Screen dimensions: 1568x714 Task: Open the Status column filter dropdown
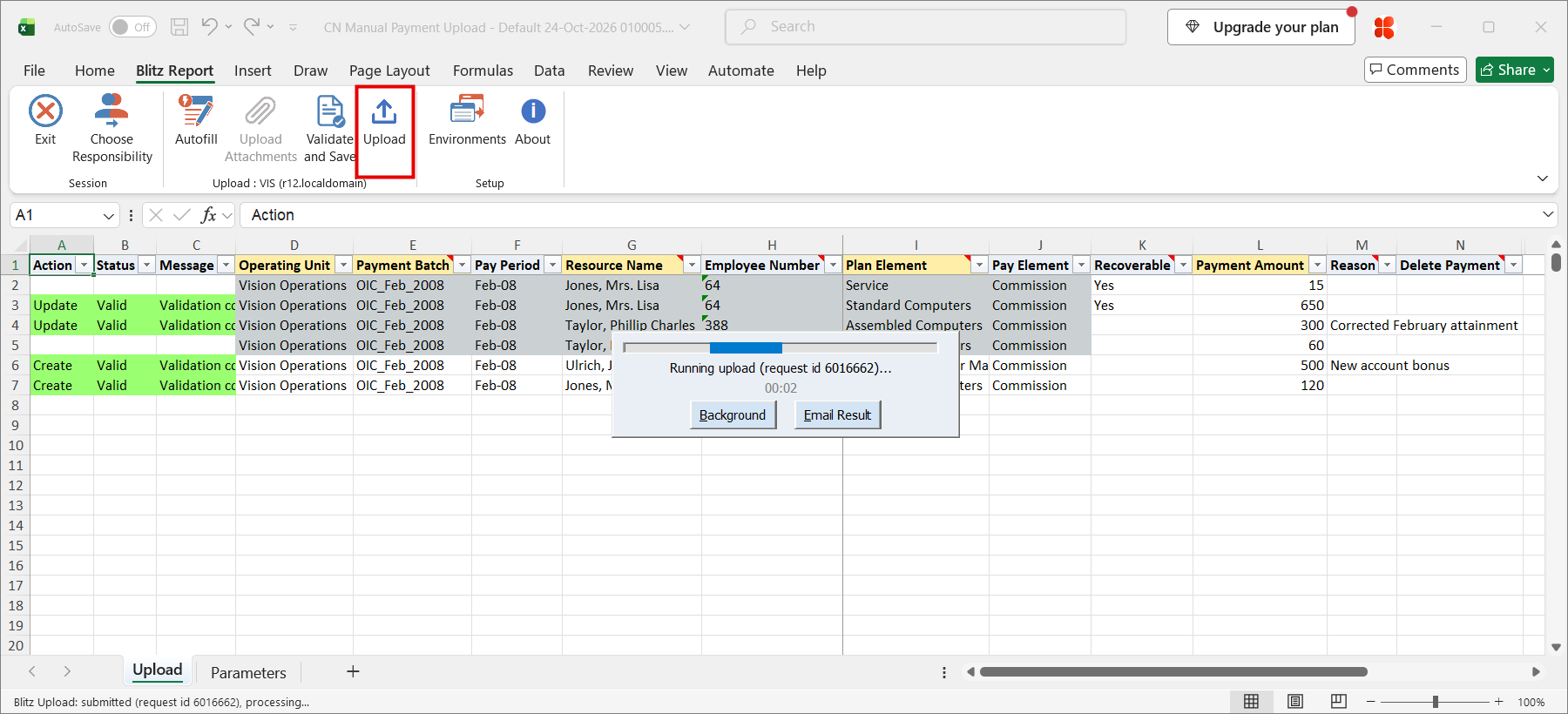tap(146, 266)
